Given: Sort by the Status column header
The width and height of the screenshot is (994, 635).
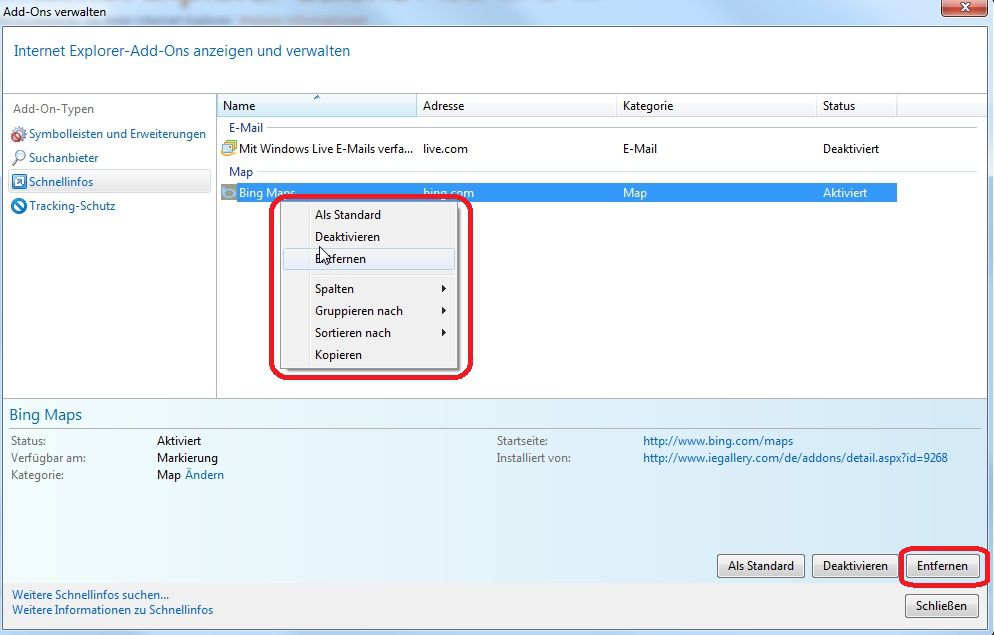Looking at the screenshot, I should 857,106.
